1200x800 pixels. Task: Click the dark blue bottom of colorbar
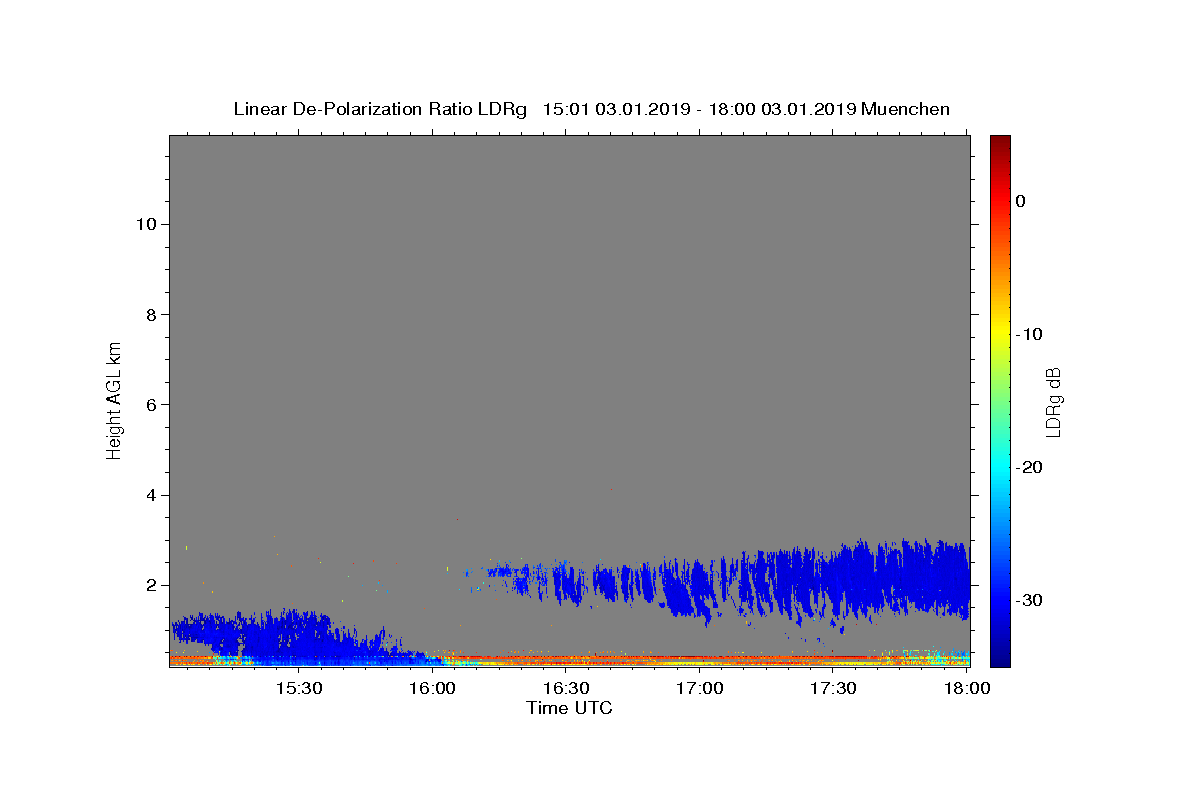pyautogui.click(x=1000, y=655)
